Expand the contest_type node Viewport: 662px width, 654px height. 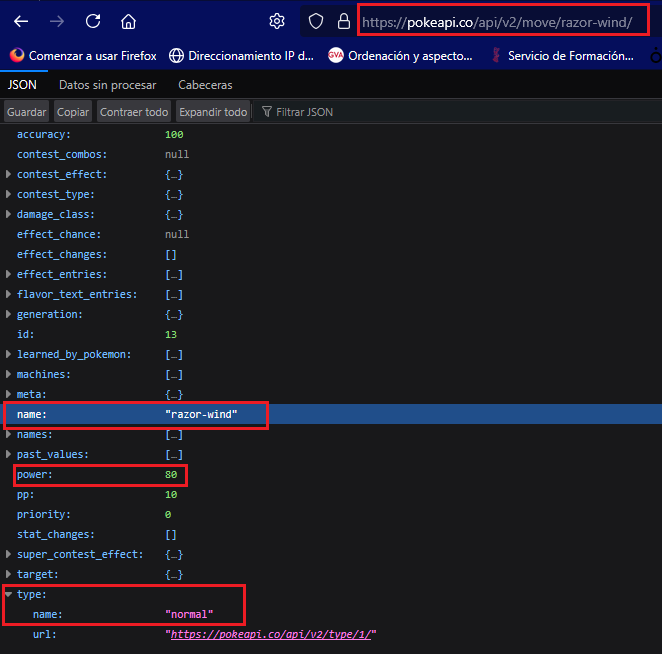click(x=8, y=194)
